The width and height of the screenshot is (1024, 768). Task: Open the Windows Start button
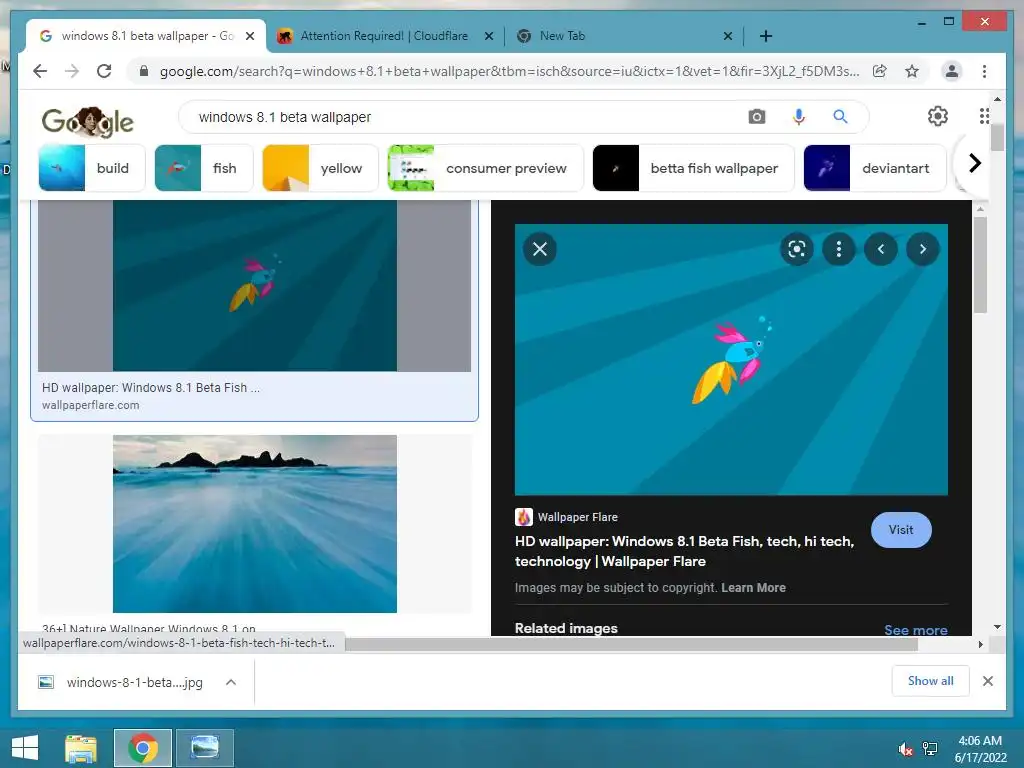click(25, 748)
